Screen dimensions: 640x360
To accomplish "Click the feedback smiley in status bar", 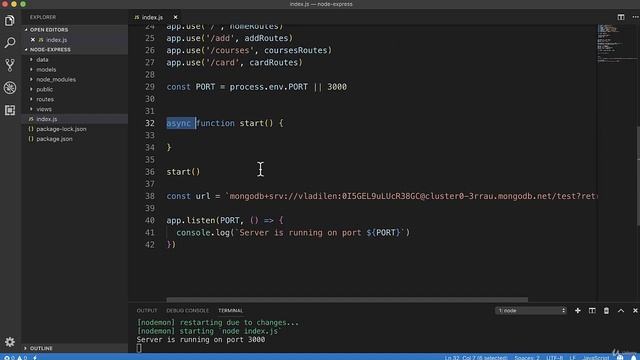I will click(620, 358).
